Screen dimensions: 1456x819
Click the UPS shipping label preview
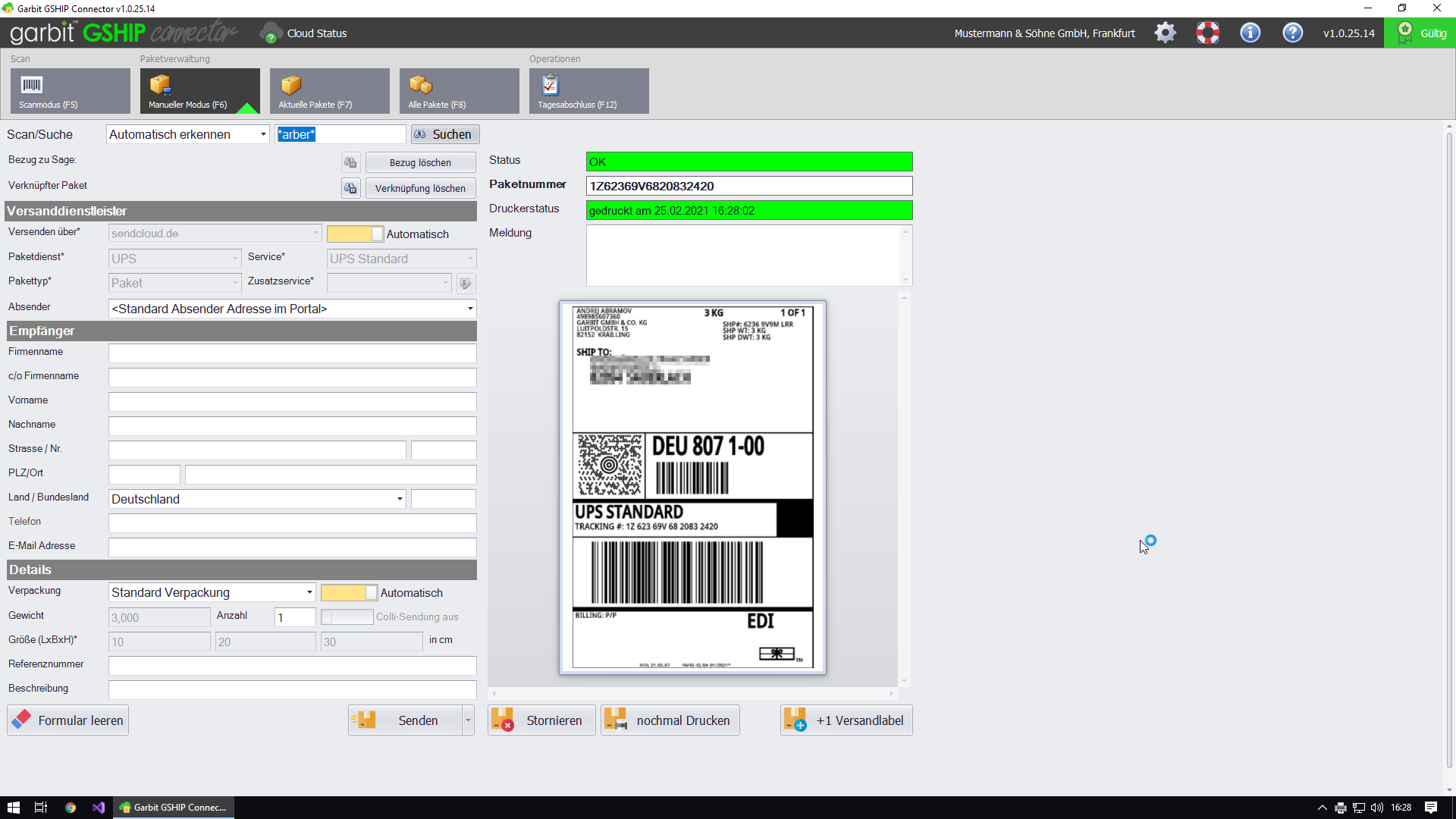pyautogui.click(x=692, y=488)
